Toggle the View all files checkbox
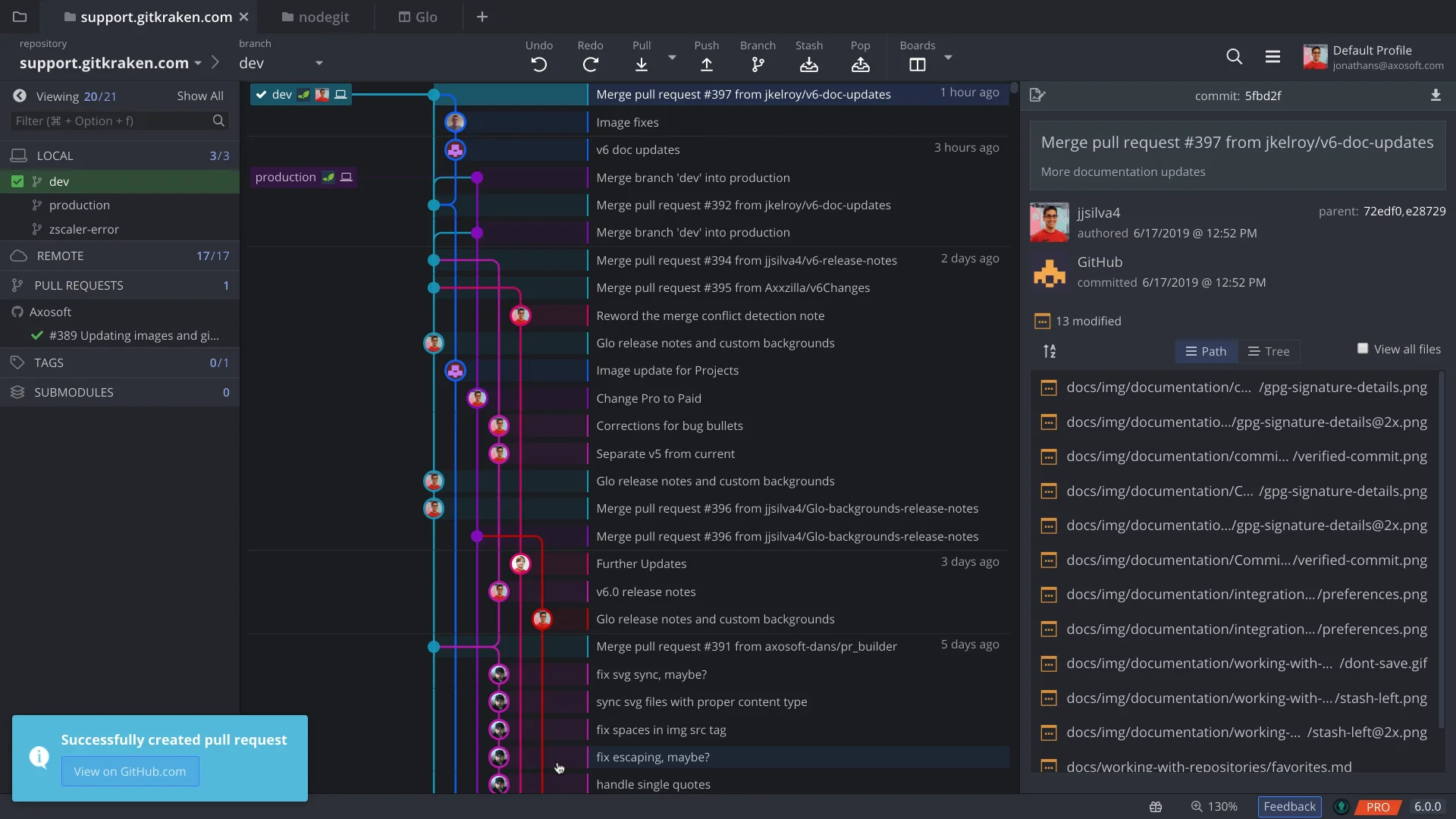The width and height of the screenshot is (1456, 819). [x=1363, y=349]
